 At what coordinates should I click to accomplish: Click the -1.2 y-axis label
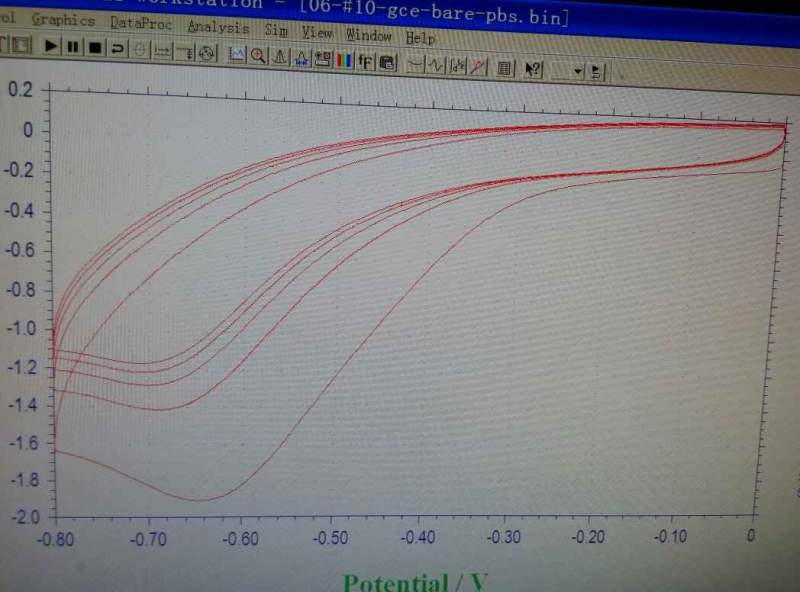coord(23,367)
